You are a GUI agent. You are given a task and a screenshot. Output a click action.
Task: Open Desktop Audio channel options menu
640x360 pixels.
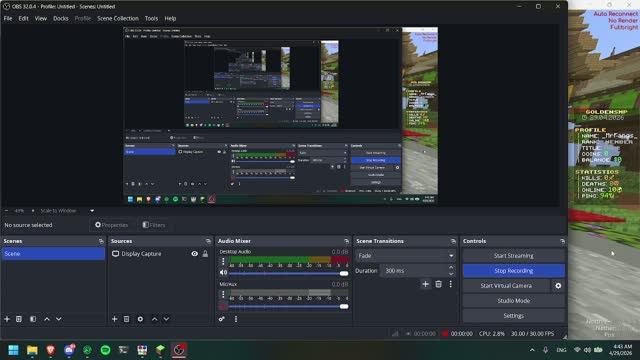click(x=223, y=262)
